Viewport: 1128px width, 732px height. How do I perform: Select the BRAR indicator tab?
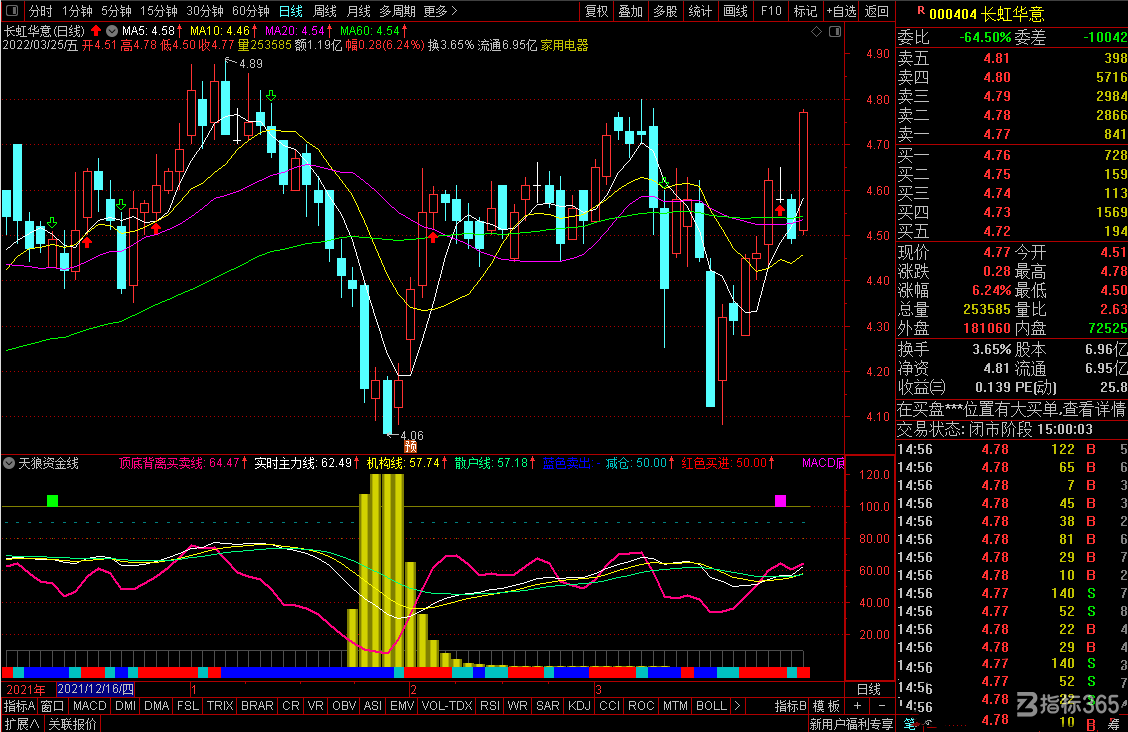click(x=257, y=706)
